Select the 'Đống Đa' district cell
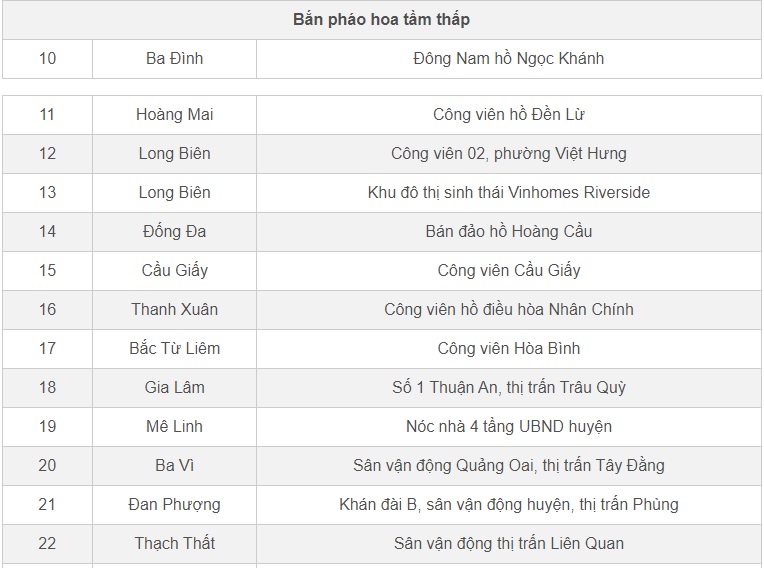764x568 pixels. click(174, 231)
